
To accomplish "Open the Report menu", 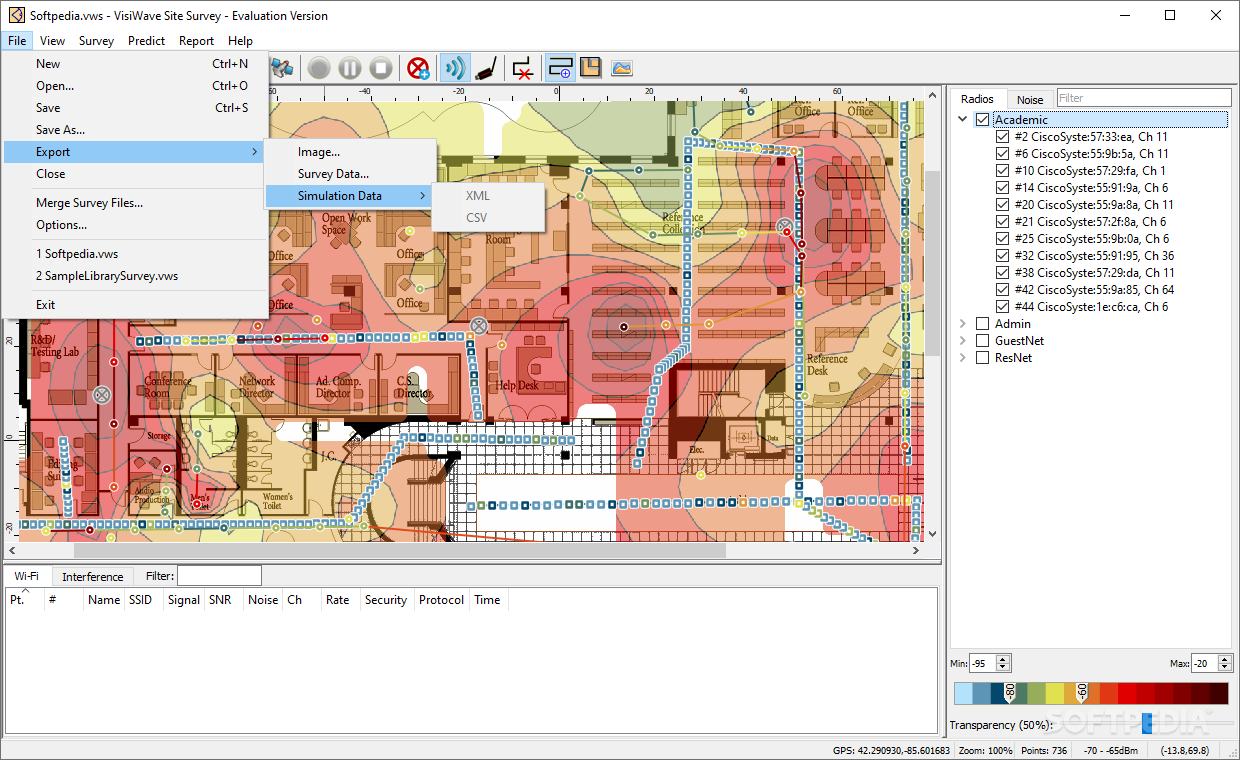I will tap(196, 41).
